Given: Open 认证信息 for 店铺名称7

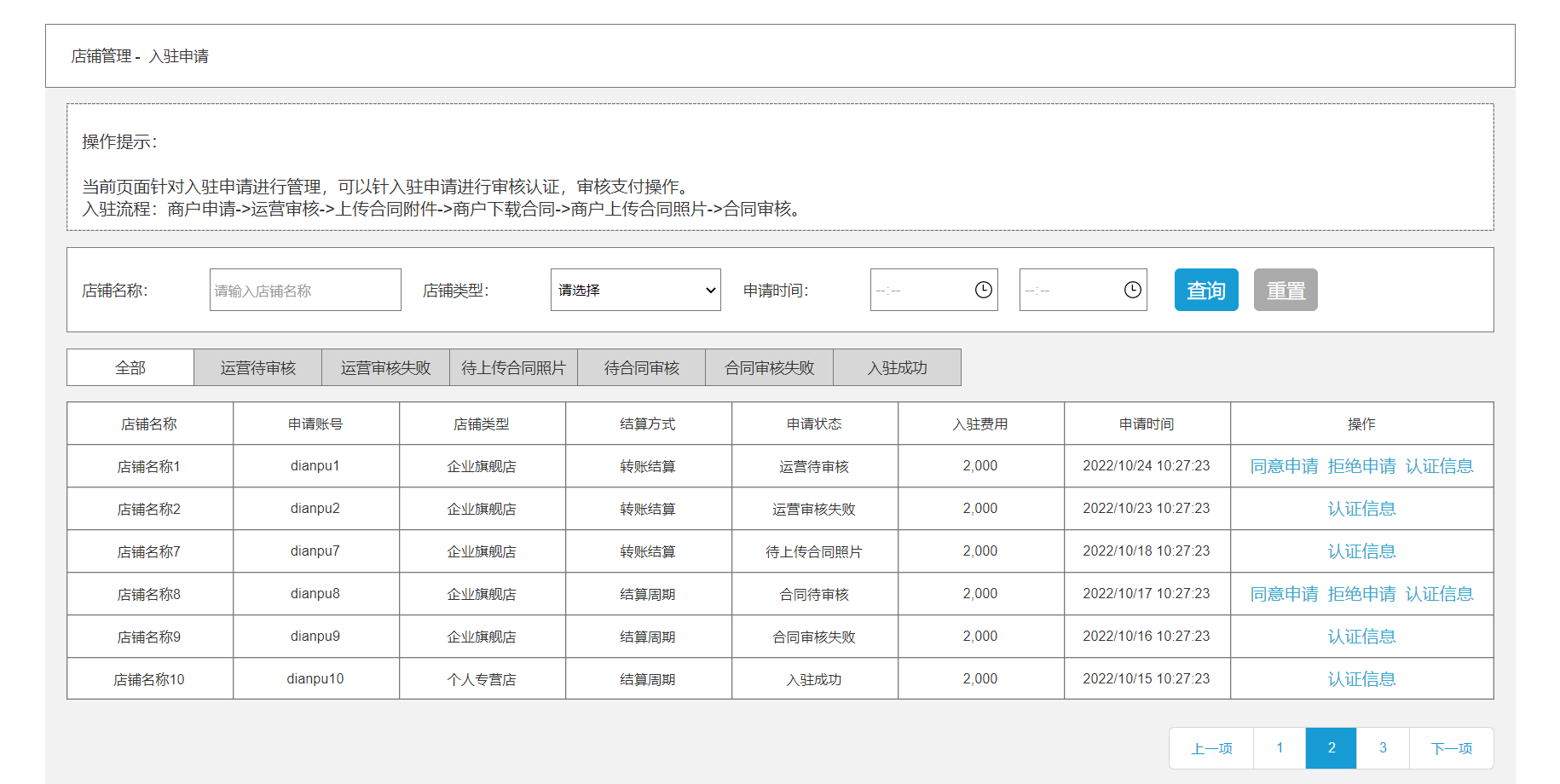Looking at the screenshot, I should click(1362, 551).
